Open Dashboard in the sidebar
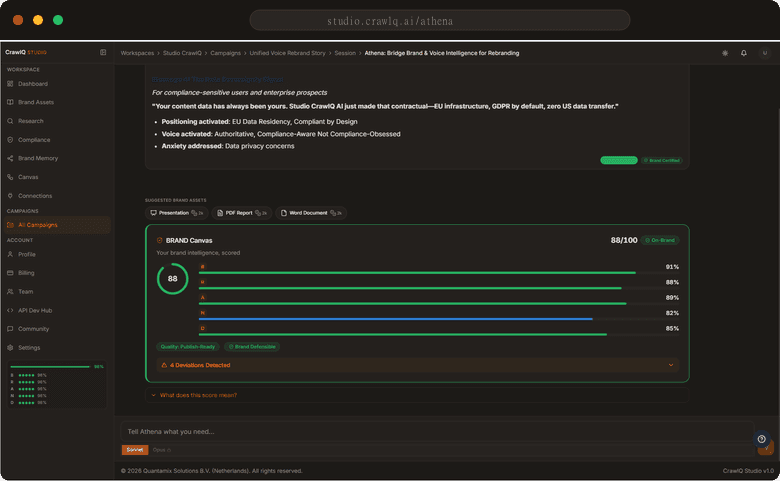The width and height of the screenshot is (780, 481). 33,84
